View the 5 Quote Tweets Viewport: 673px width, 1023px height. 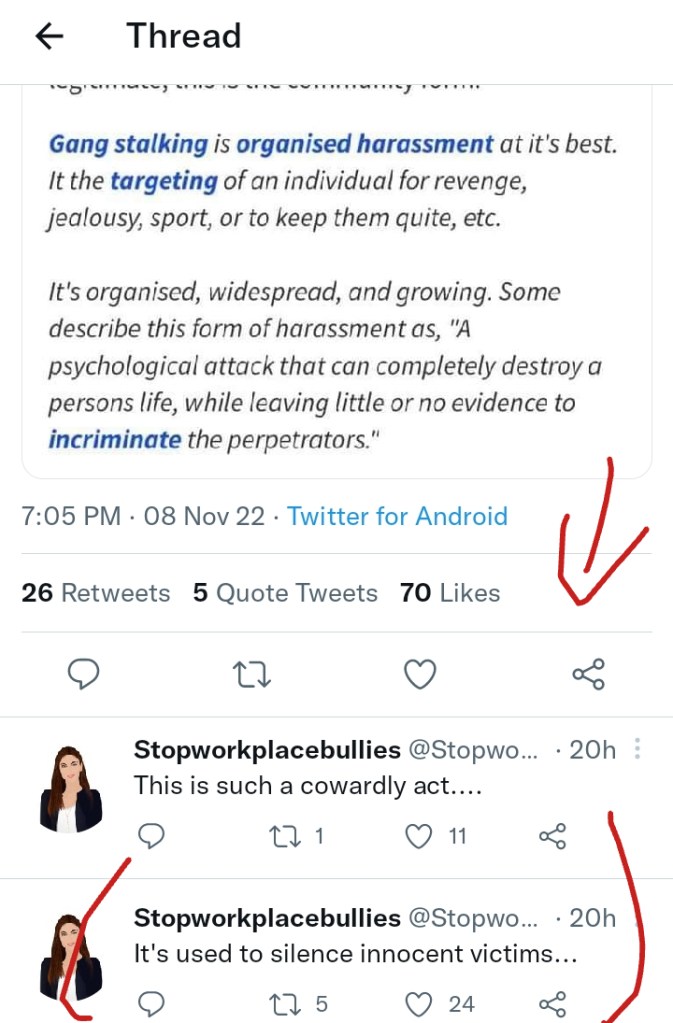click(285, 593)
